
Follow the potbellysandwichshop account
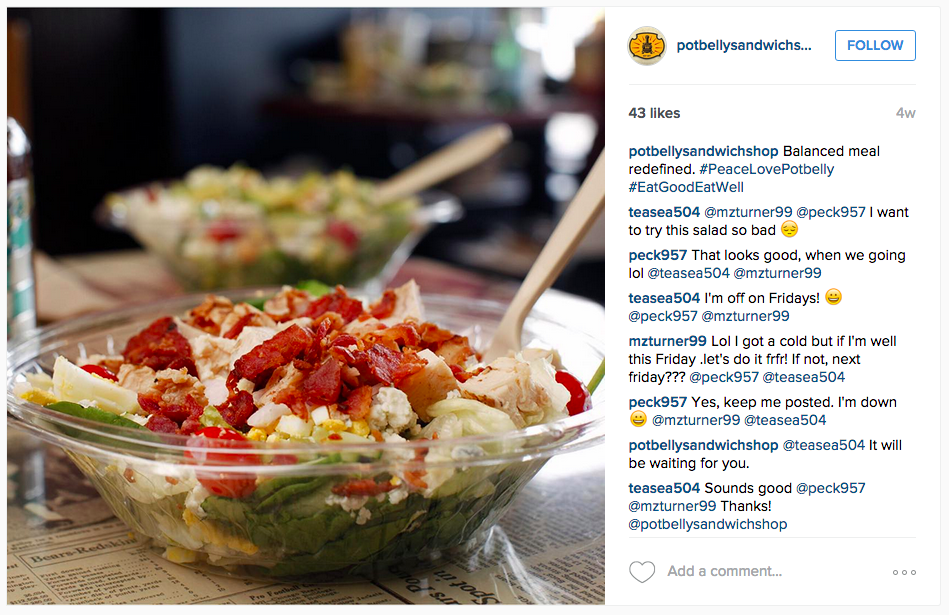(x=875, y=45)
